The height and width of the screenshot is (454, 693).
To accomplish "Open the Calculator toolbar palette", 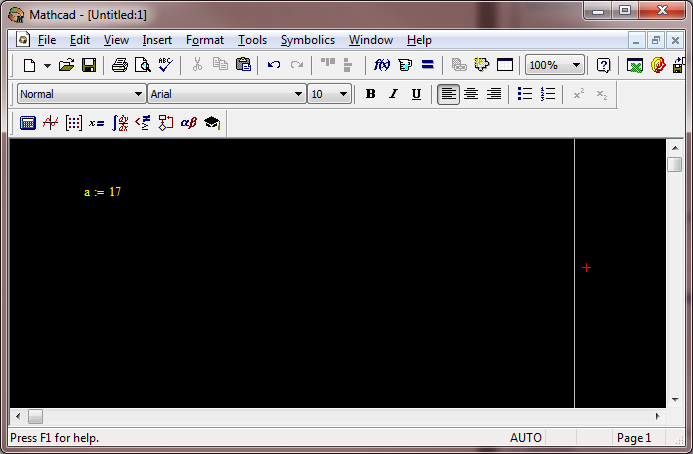I will click(27, 123).
